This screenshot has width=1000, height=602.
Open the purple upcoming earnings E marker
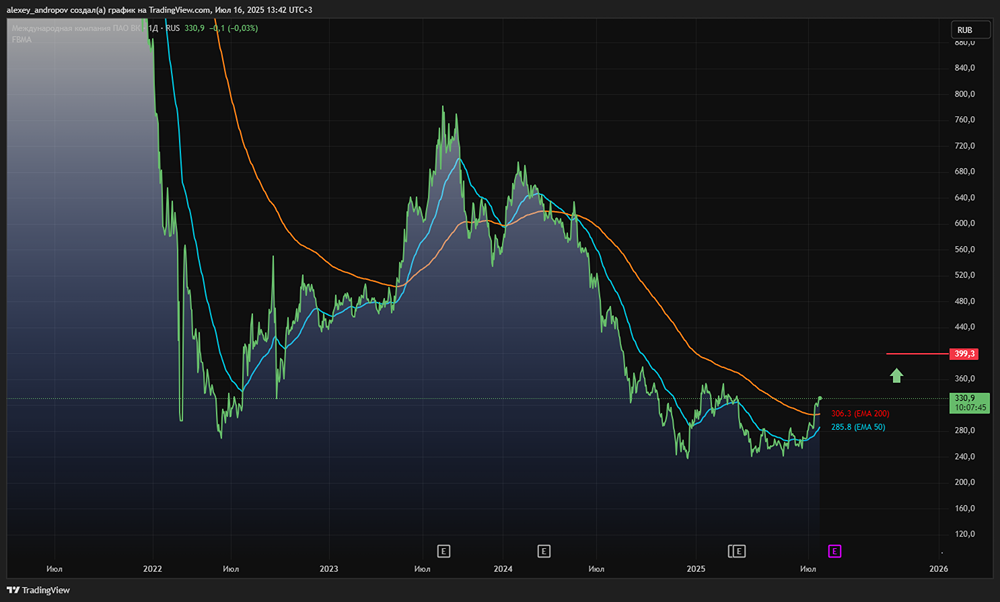tap(834, 551)
